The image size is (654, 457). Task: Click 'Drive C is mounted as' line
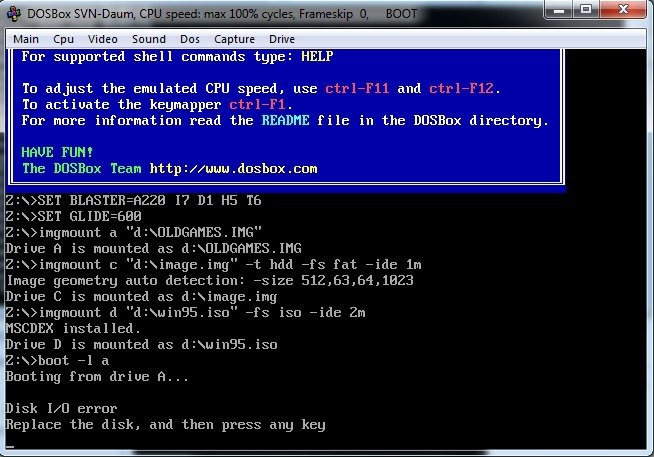pyautogui.click(x=141, y=296)
